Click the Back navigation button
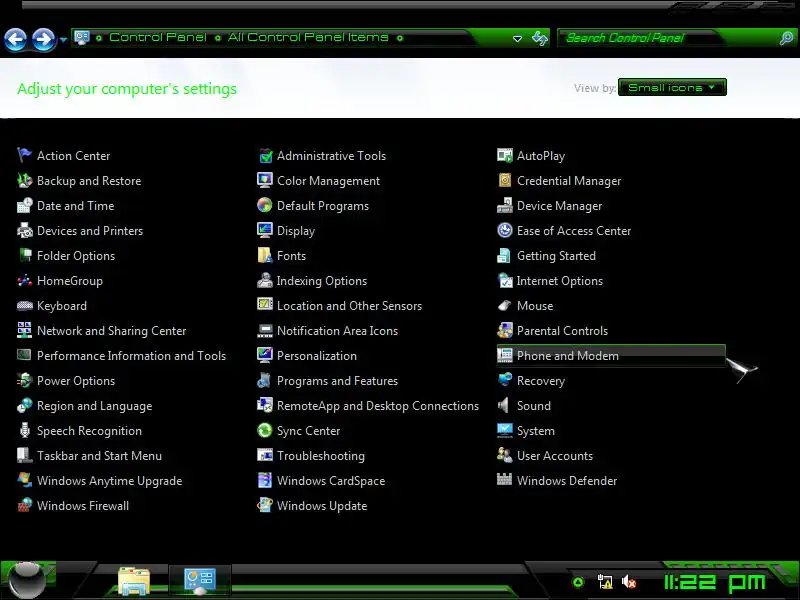This screenshot has width=800, height=600. click(x=15, y=39)
